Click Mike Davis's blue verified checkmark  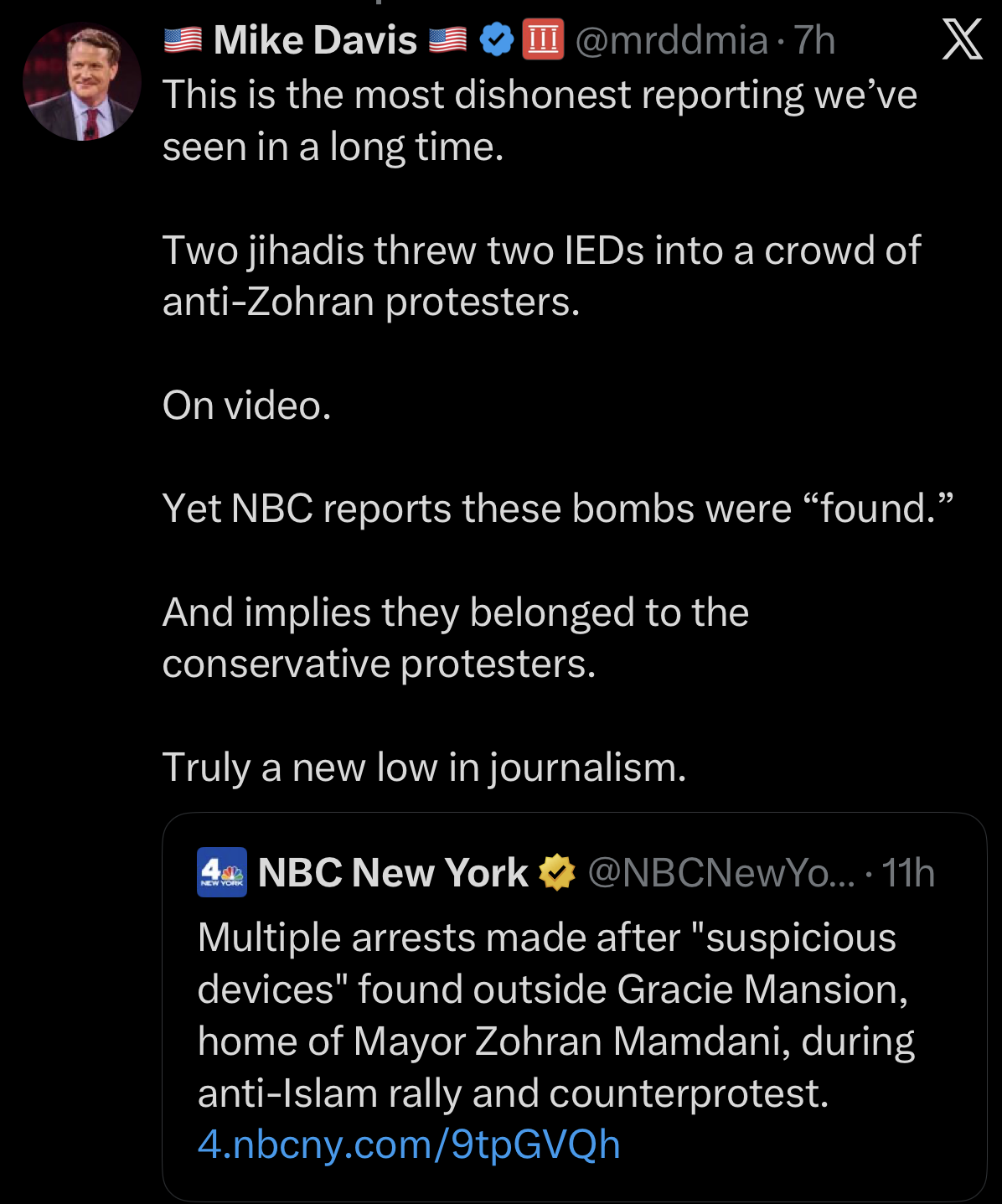497,39
